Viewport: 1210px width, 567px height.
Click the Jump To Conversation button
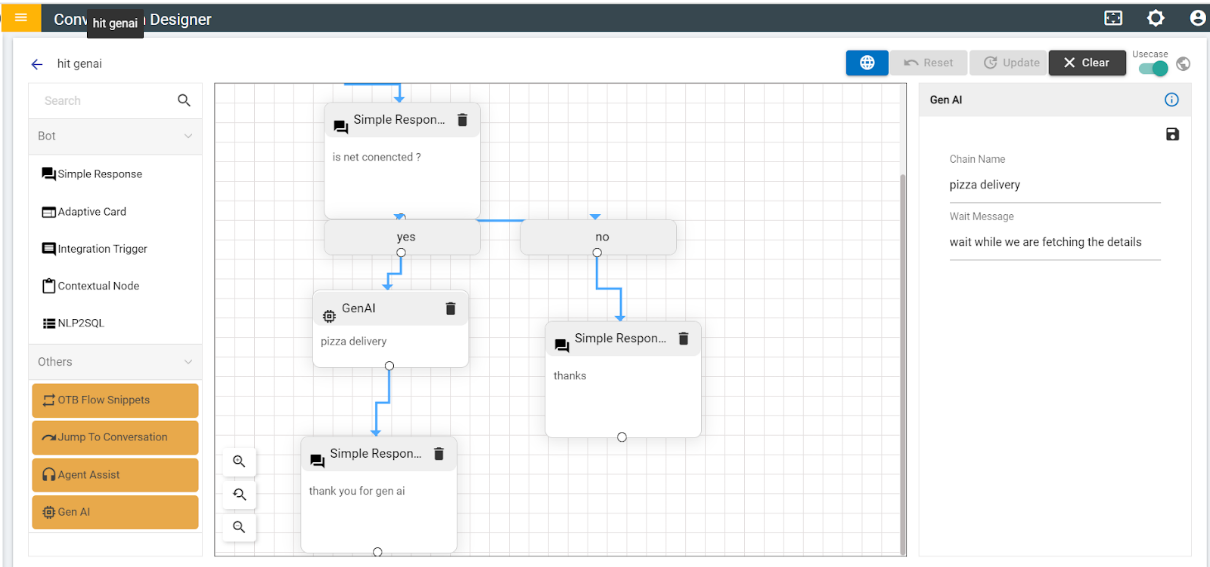click(x=115, y=437)
